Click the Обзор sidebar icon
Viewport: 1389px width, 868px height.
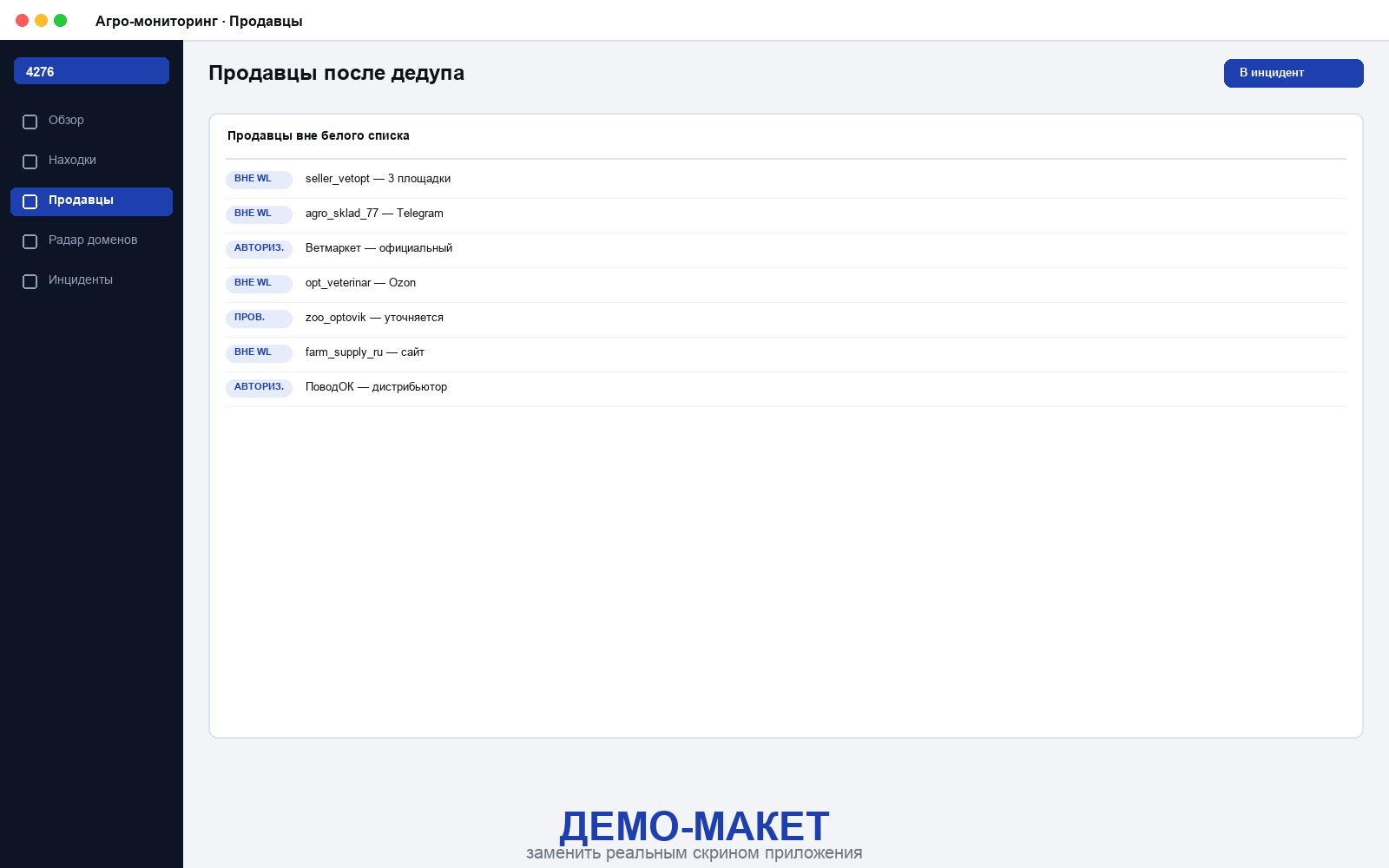pyautogui.click(x=30, y=122)
